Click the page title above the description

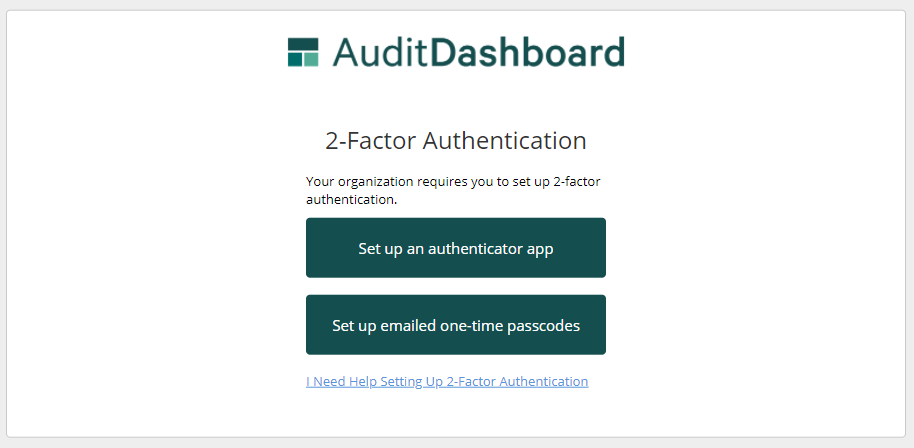coord(456,140)
